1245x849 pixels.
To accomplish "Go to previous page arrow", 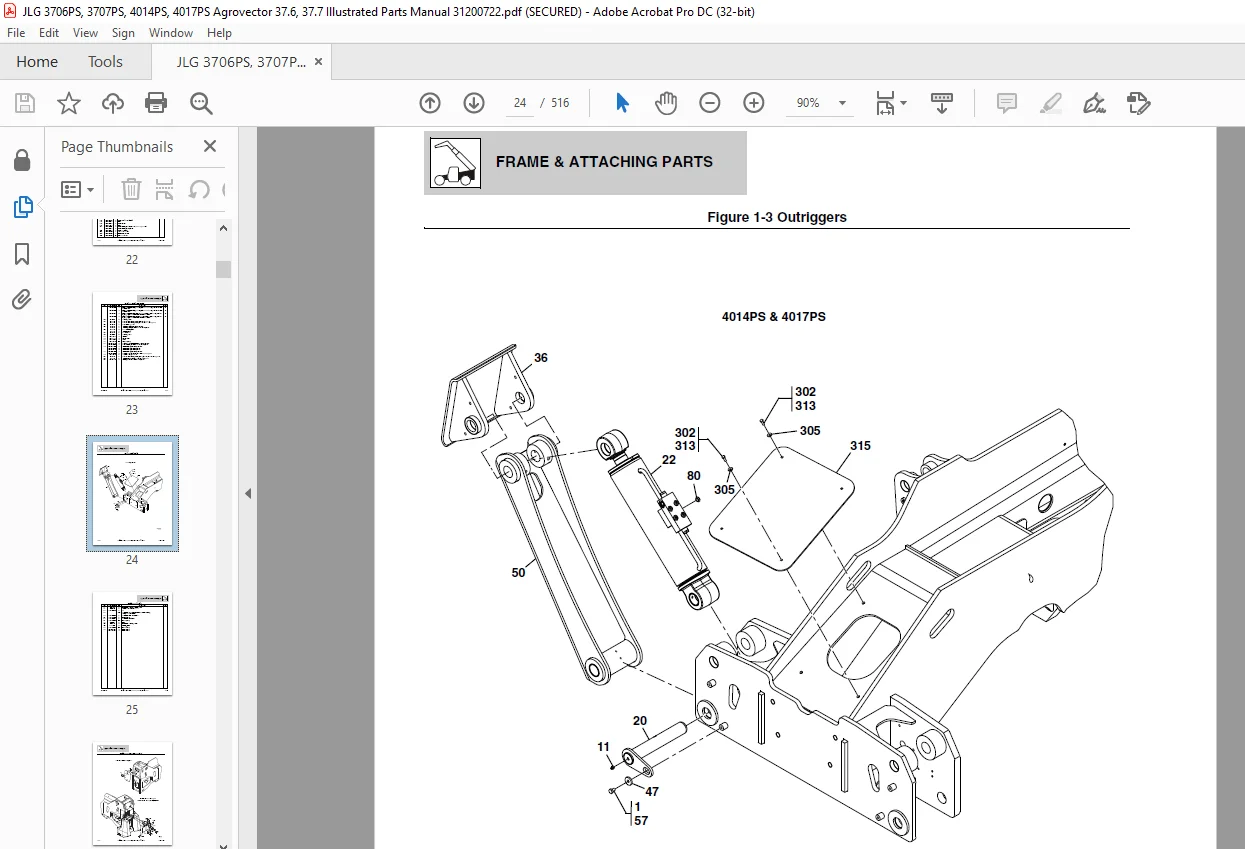I will [430, 103].
